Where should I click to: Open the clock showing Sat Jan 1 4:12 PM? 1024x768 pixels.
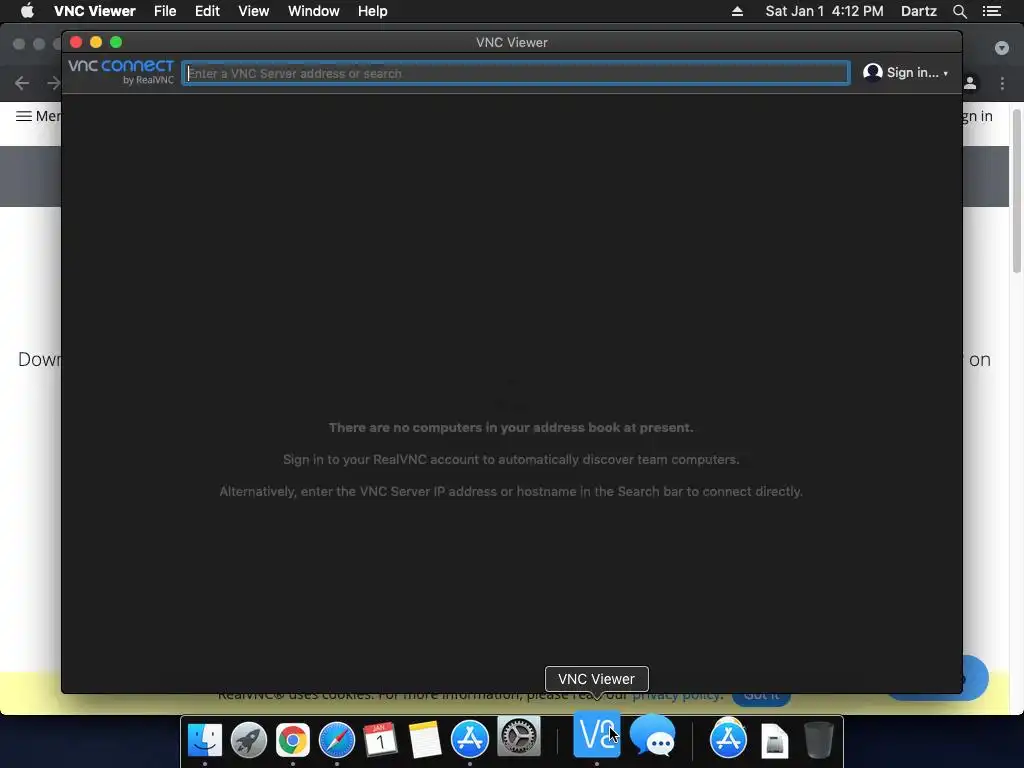pyautogui.click(x=824, y=11)
